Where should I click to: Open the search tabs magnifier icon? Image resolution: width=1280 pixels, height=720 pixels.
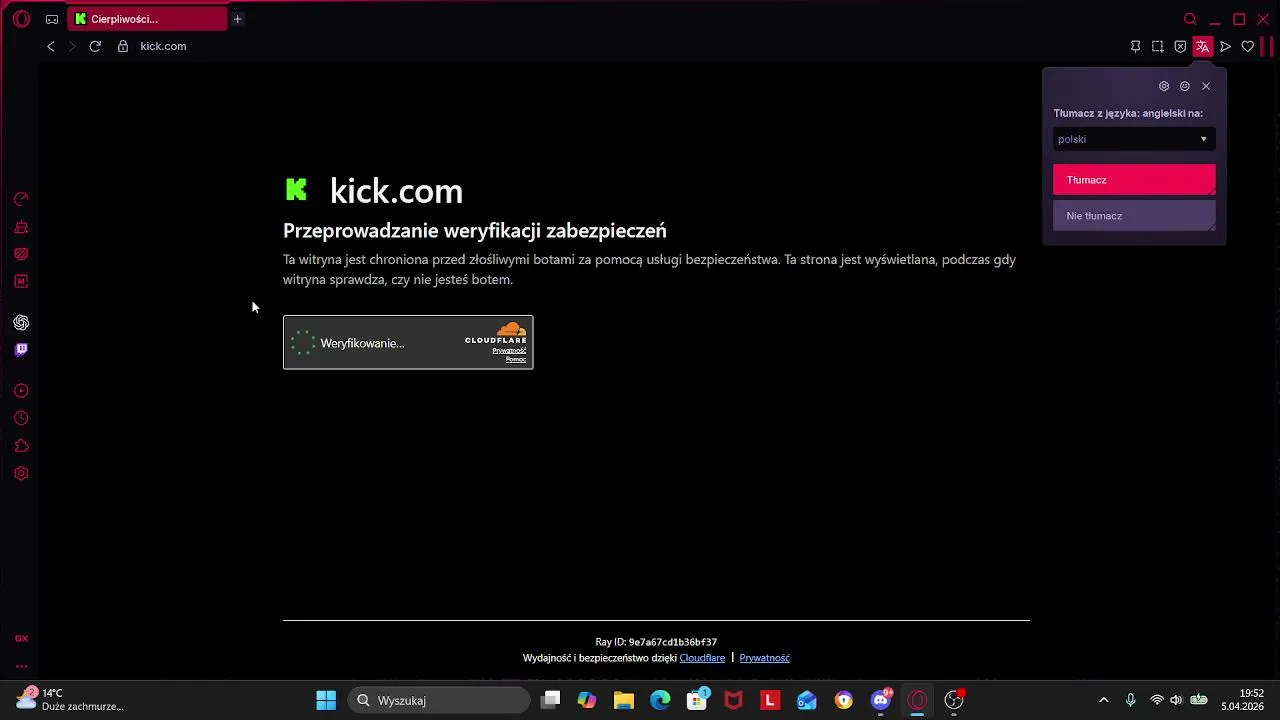pyautogui.click(x=1190, y=19)
